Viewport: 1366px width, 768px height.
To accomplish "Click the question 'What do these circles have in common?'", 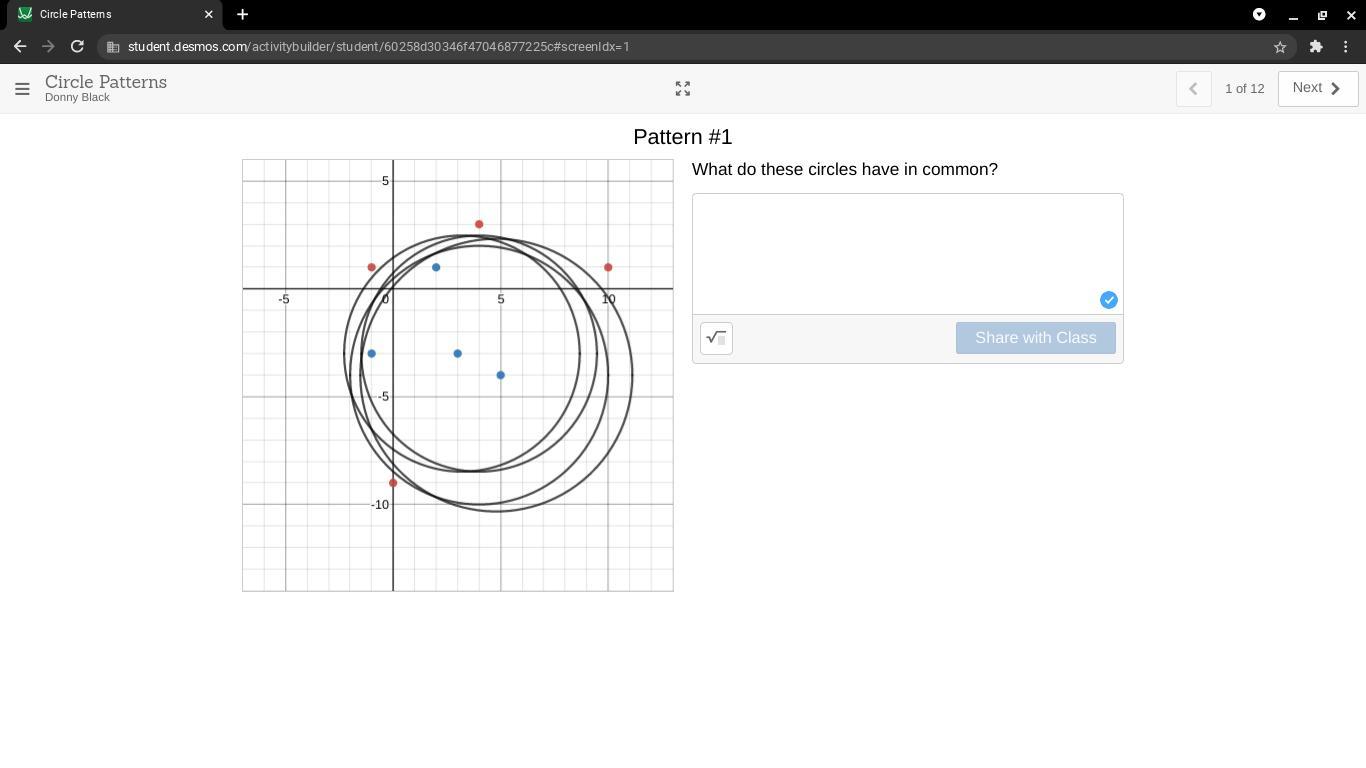I will point(845,170).
